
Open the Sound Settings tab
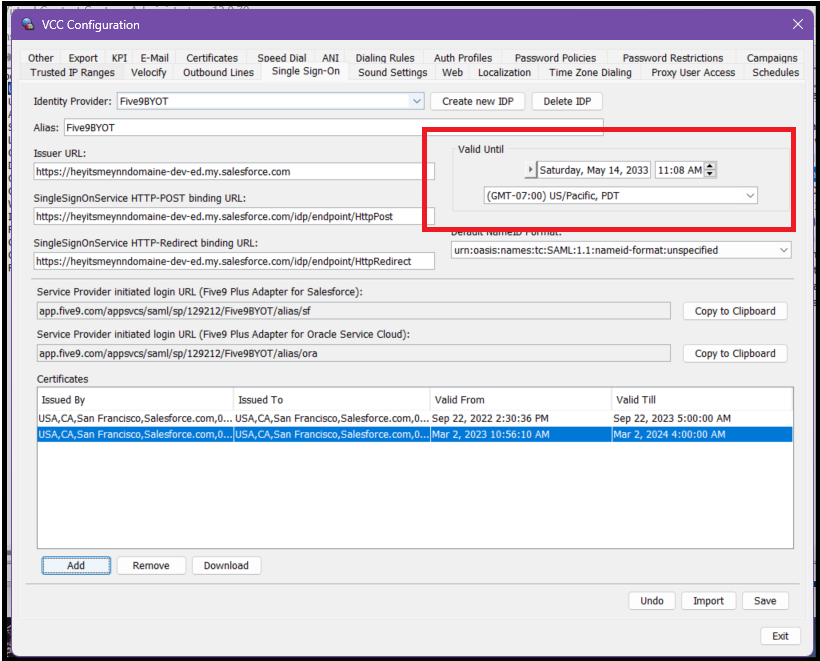click(x=392, y=72)
